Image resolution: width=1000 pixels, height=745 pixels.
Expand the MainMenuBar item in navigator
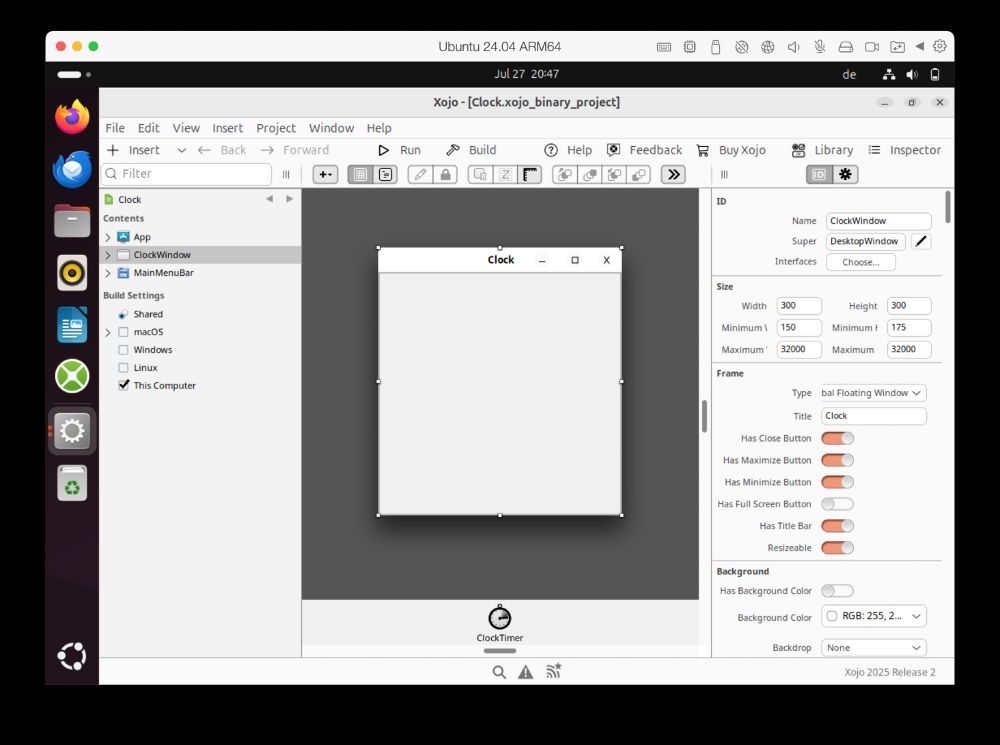coord(108,273)
